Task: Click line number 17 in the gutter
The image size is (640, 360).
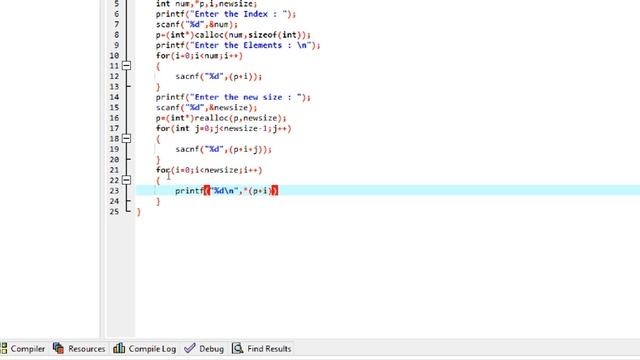Action: pos(114,128)
